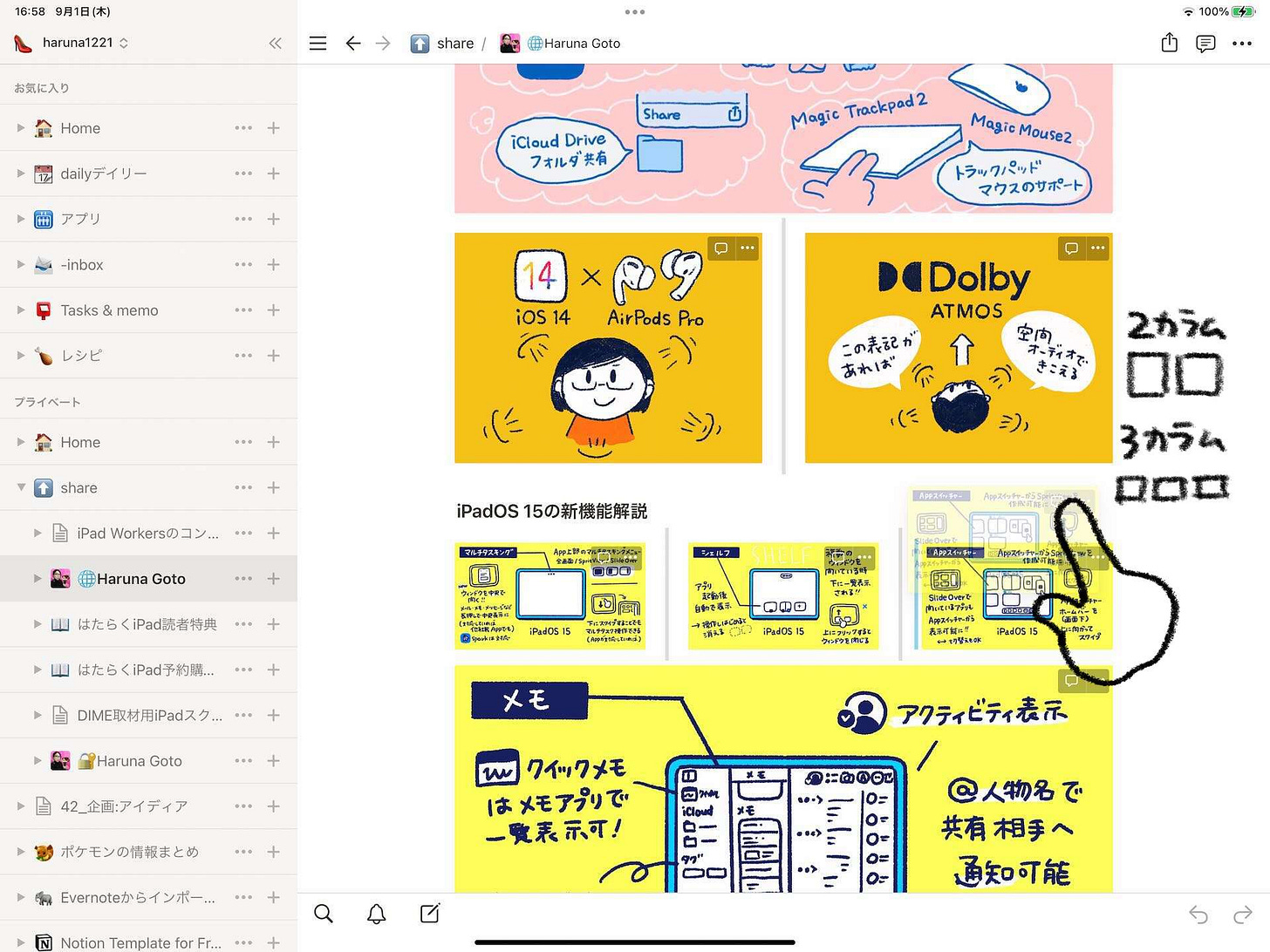
Task: Open the はたらくiPad予約購… page
Action: pos(146,670)
